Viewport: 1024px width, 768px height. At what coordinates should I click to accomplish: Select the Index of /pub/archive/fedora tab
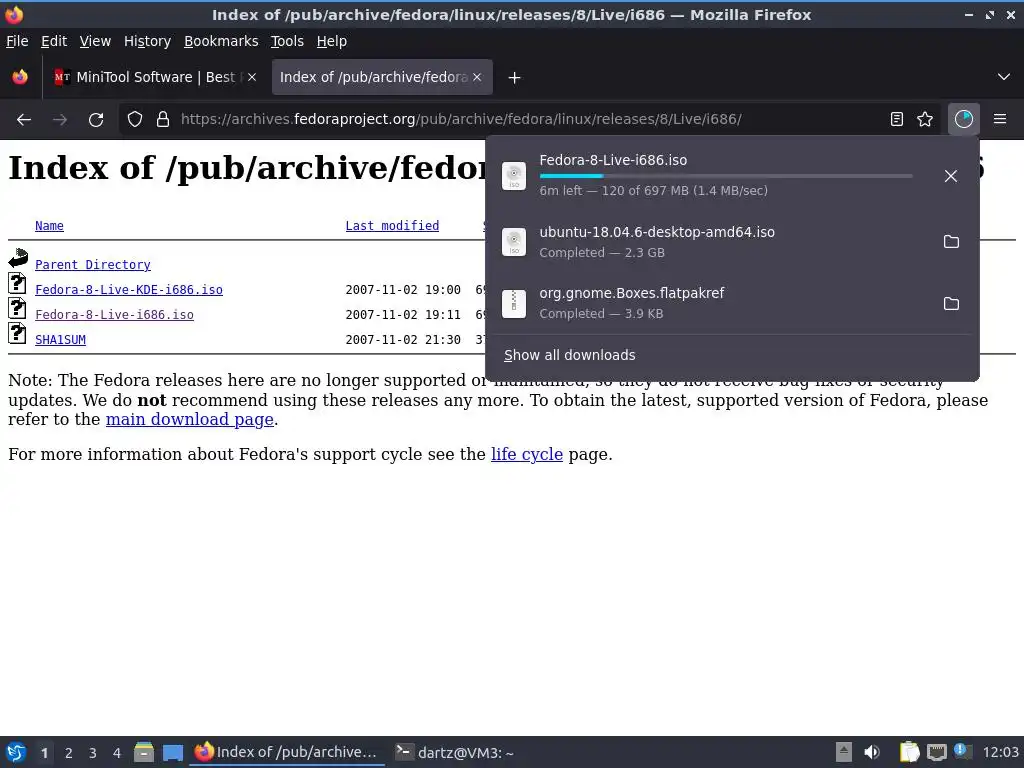pyautogui.click(x=382, y=77)
